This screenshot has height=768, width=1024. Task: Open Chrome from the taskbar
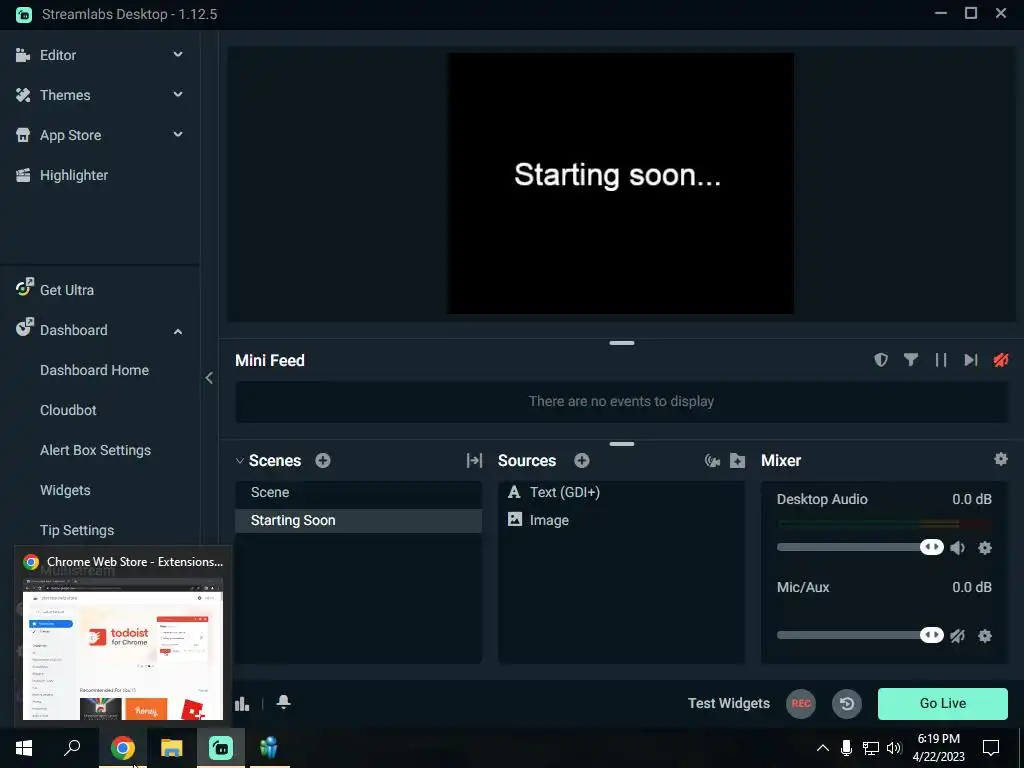(x=122, y=748)
